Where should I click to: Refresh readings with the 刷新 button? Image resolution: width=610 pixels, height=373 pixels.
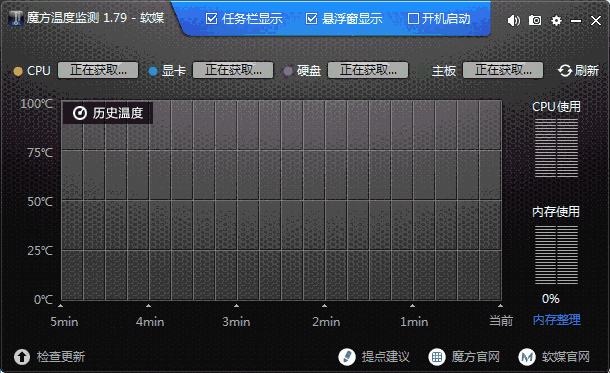pos(578,71)
